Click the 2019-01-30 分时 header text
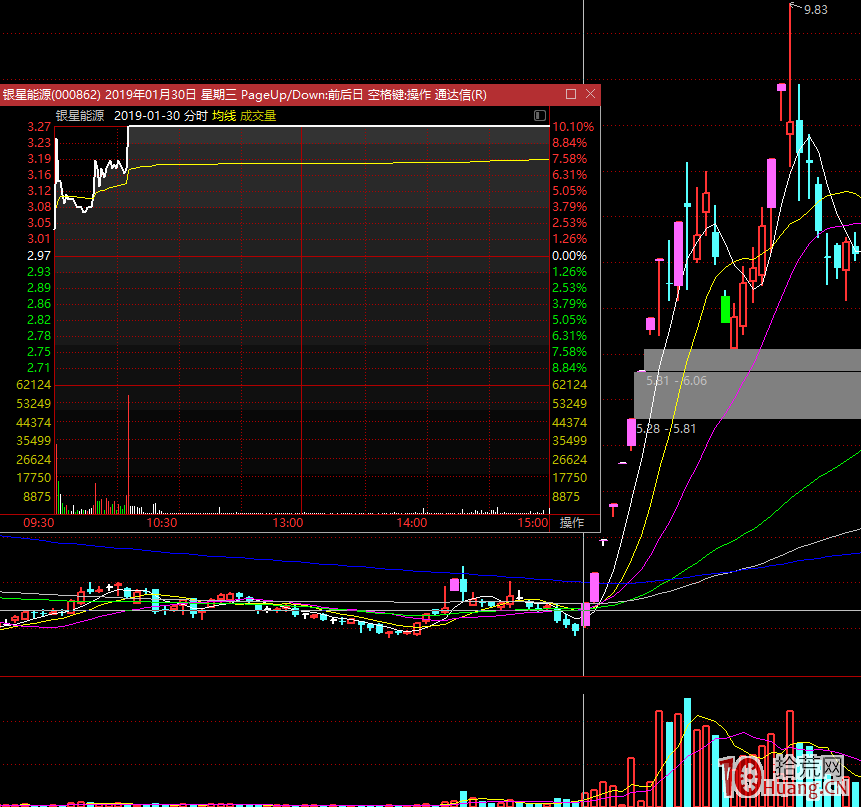Screen dimensions: 861x807 pos(160,116)
